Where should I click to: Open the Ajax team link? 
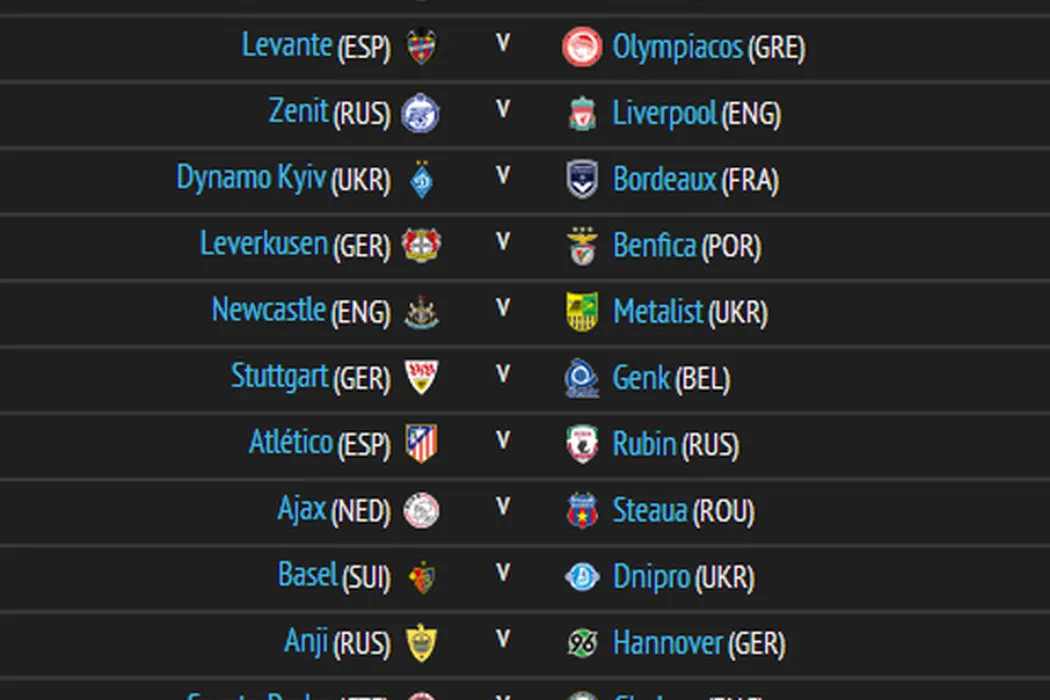302,510
